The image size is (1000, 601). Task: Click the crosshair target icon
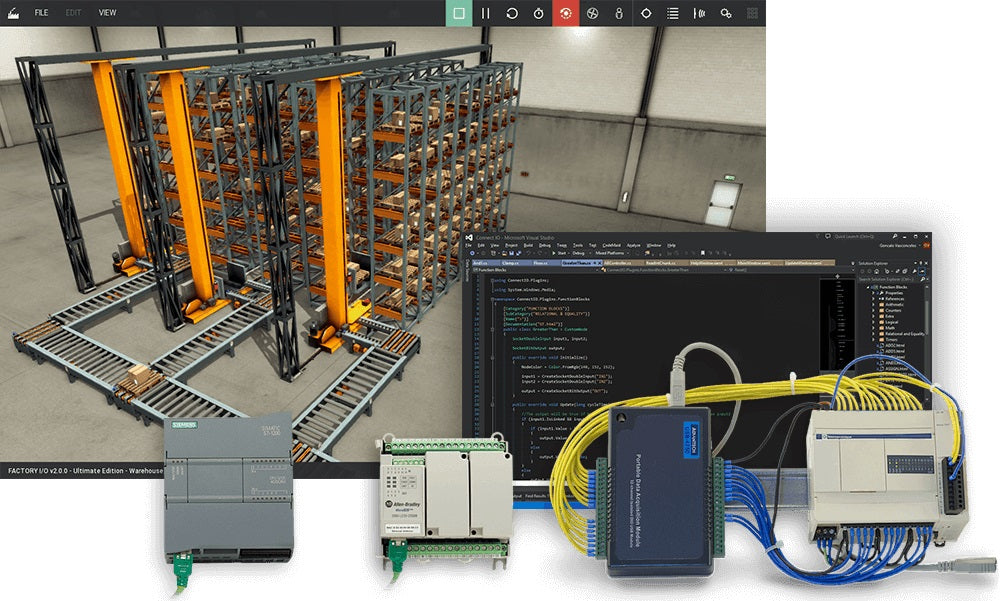click(x=646, y=13)
